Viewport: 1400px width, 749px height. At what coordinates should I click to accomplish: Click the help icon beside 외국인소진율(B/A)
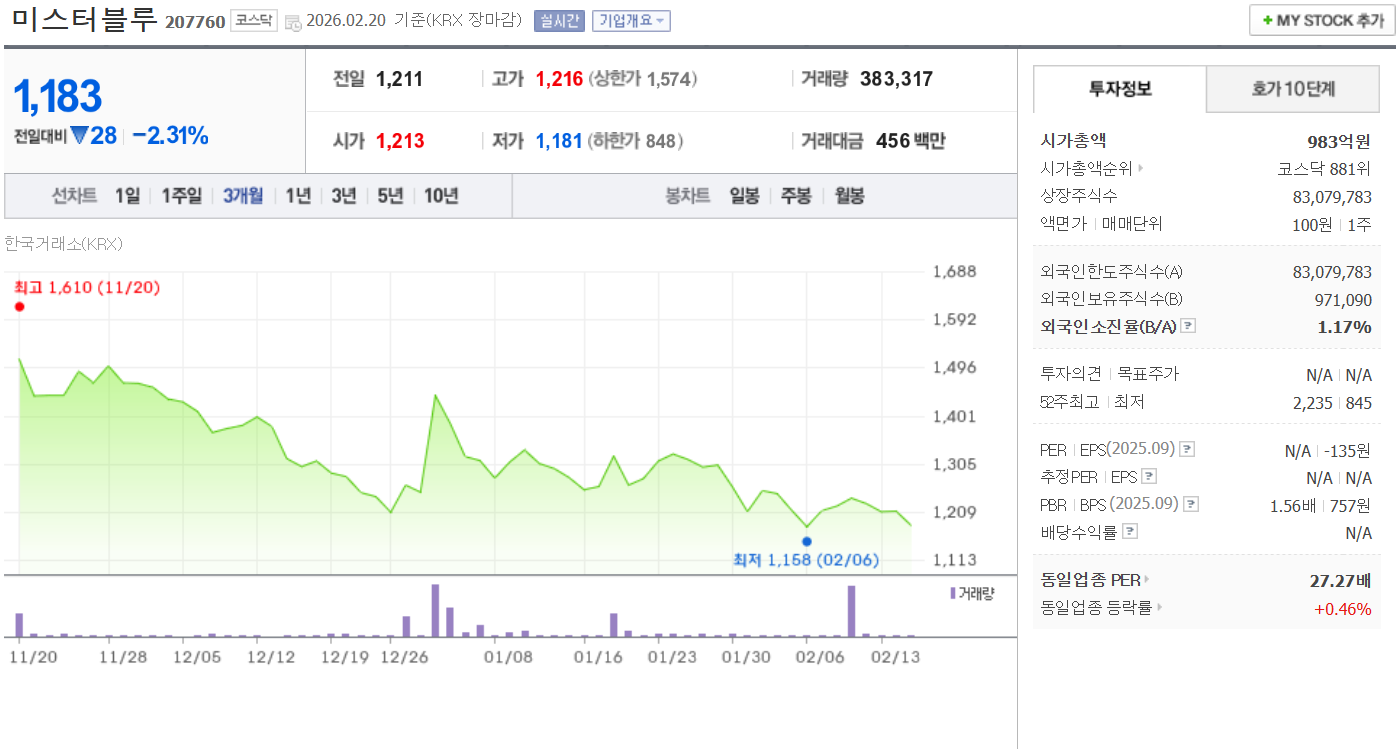point(1188,326)
